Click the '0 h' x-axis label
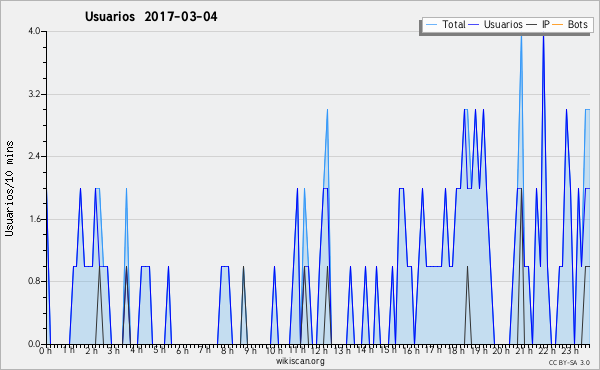600x370 pixels. coord(45,350)
